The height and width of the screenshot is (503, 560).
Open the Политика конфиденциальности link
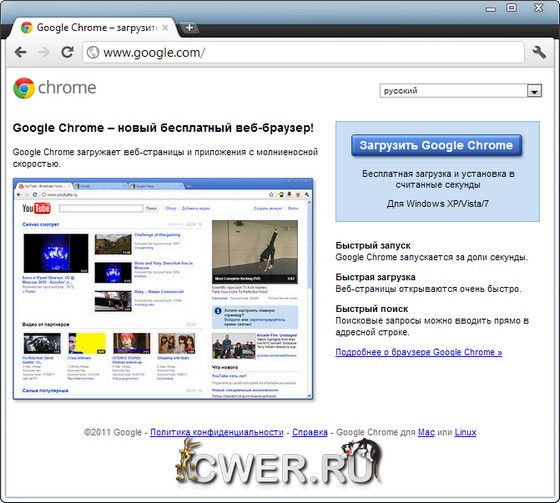click(217, 432)
